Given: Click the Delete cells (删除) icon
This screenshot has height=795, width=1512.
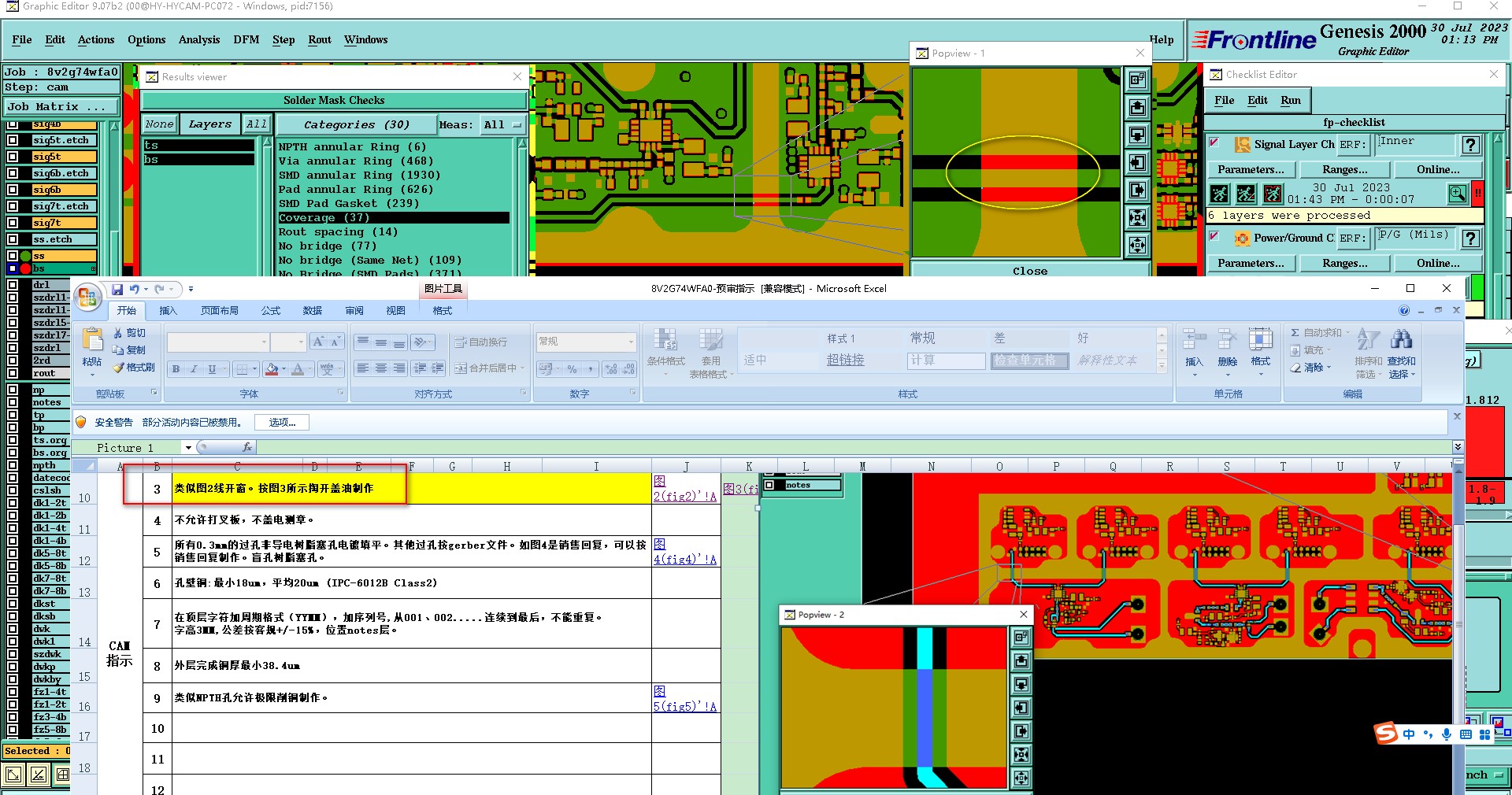Looking at the screenshot, I should point(1227,339).
